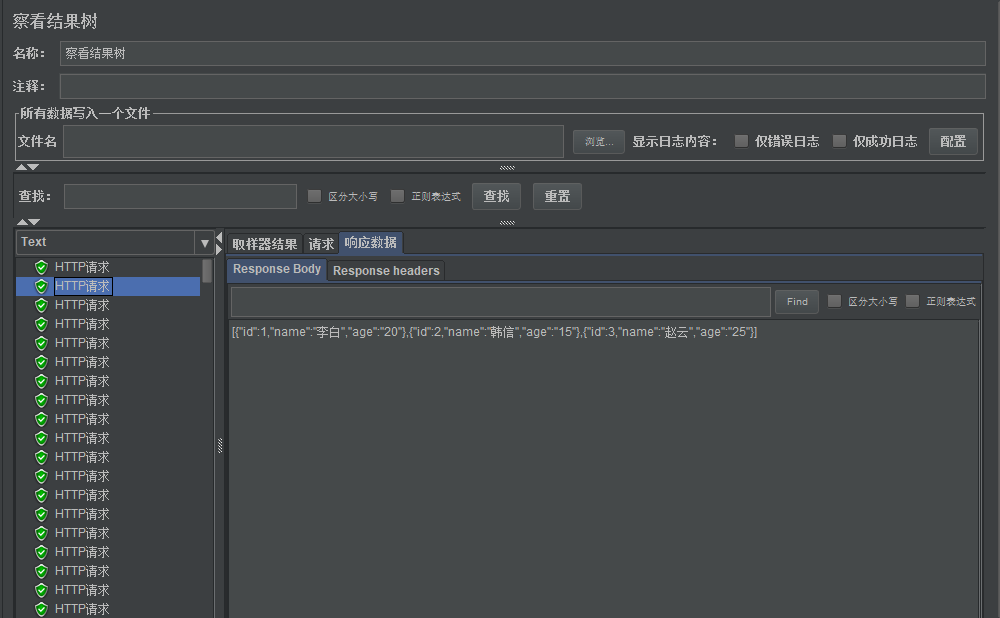Toggle 正则表达式 checkbox next to the Find button
Viewport: 1000px width, 618px height.
[912, 301]
